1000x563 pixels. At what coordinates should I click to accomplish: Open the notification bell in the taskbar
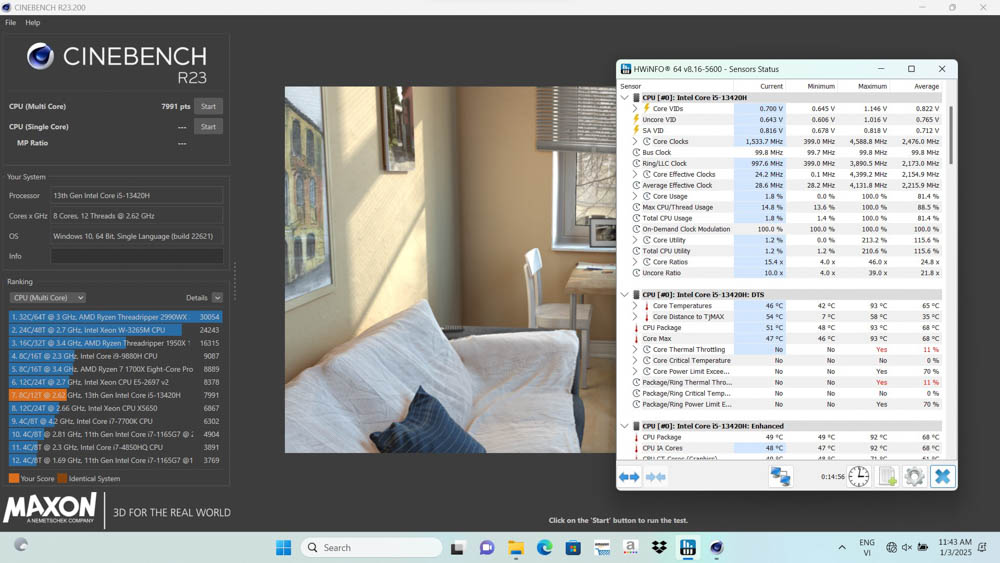(983, 547)
